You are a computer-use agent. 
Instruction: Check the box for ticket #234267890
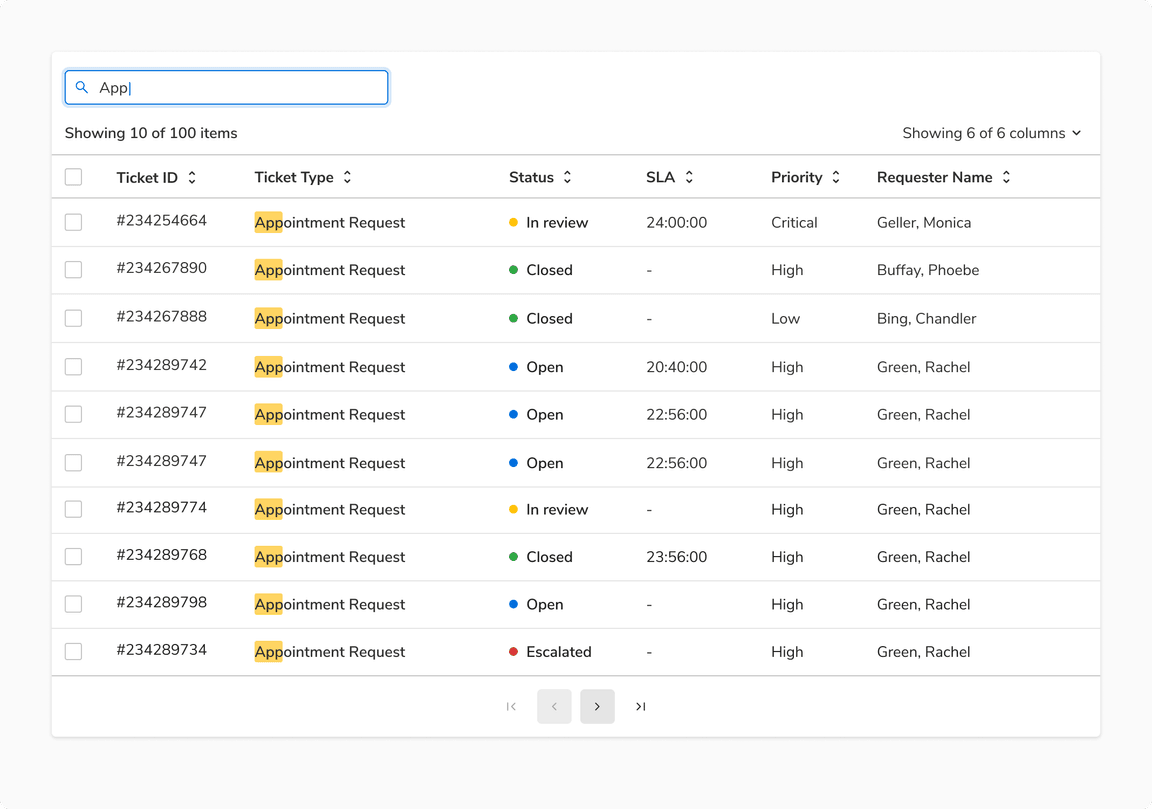73,270
